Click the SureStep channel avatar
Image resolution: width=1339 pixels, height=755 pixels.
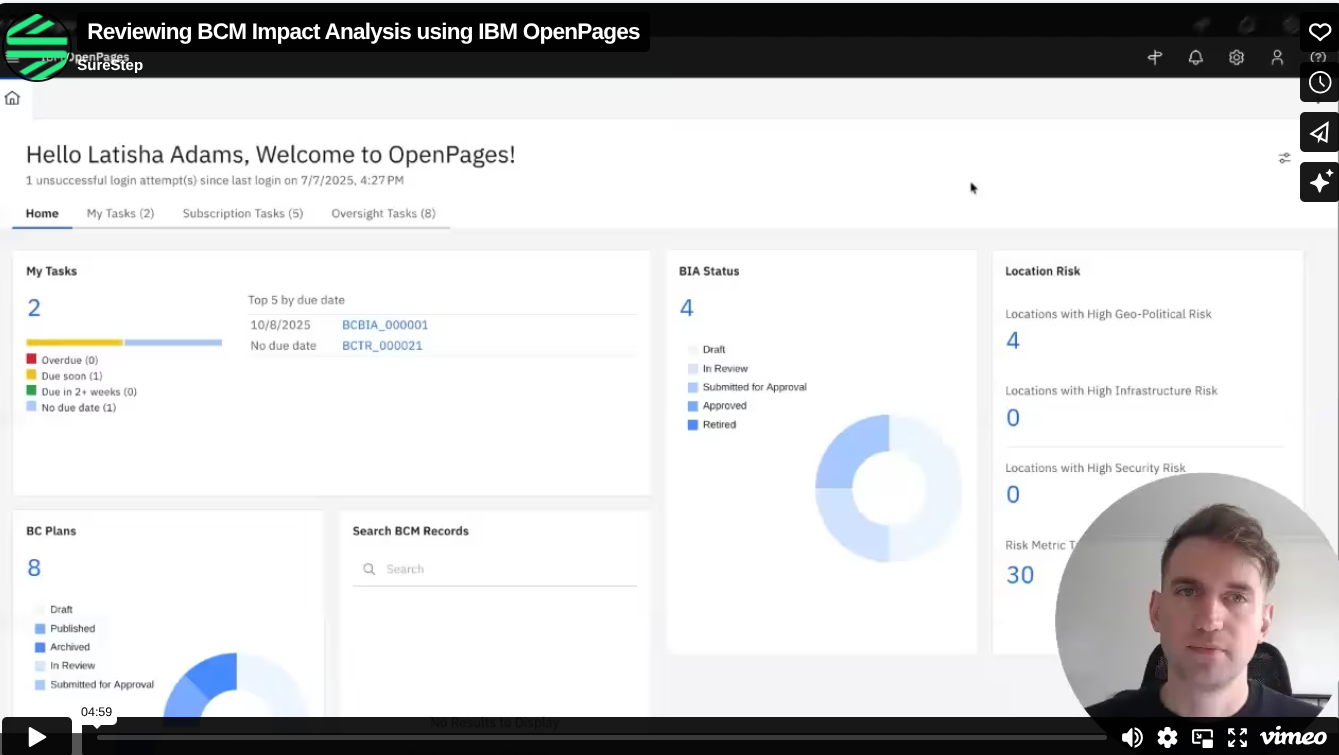pyautogui.click(x=37, y=46)
